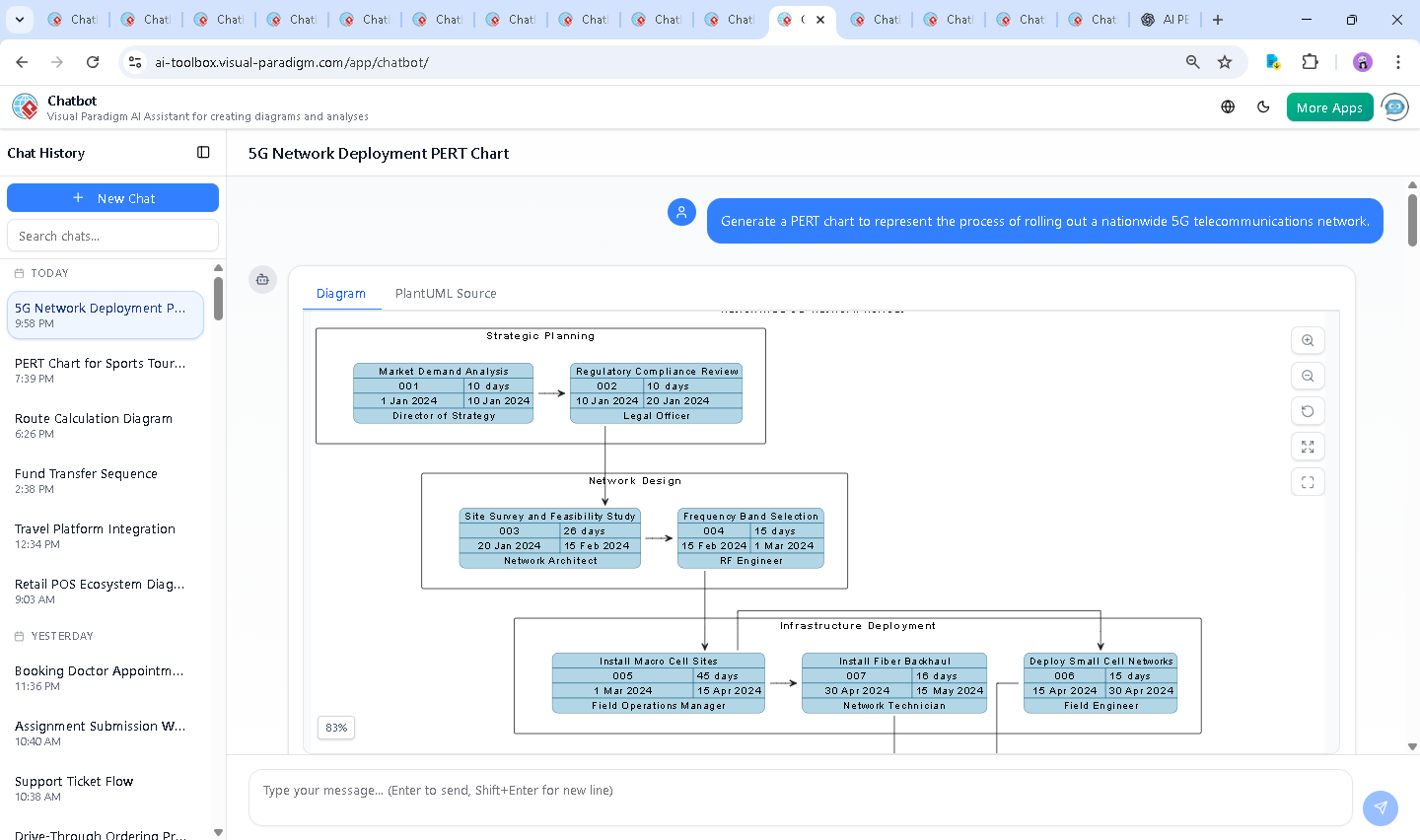The width and height of the screenshot is (1420, 840).
Task: Open browser menu with three-dot icon
Action: pyautogui.click(x=1398, y=61)
